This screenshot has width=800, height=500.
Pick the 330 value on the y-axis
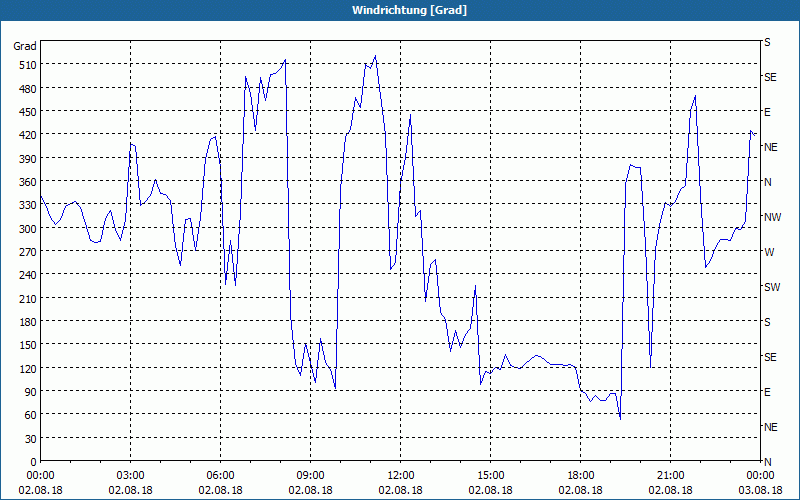(28, 205)
